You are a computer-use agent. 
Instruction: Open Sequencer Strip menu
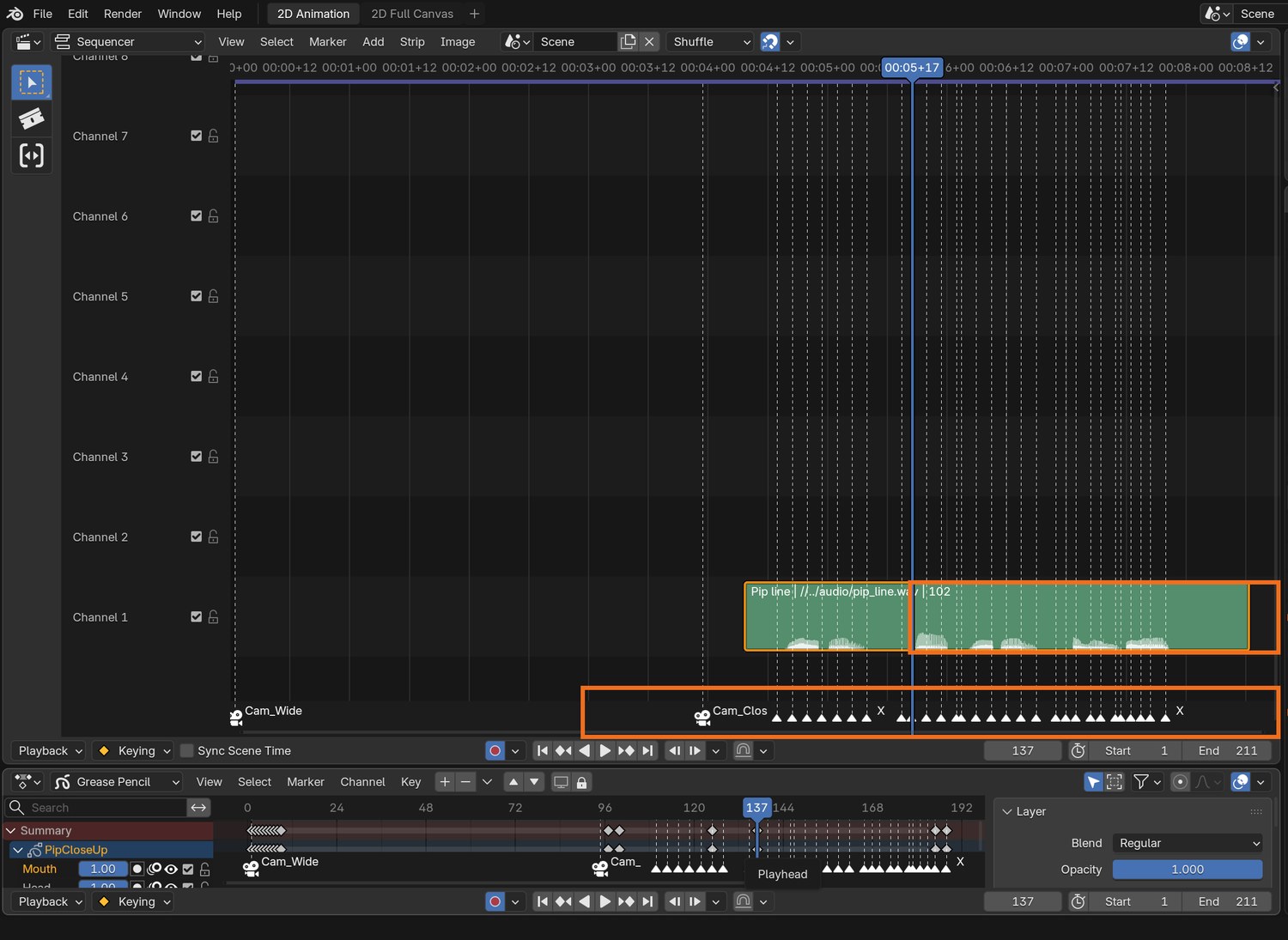pyautogui.click(x=412, y=41)
